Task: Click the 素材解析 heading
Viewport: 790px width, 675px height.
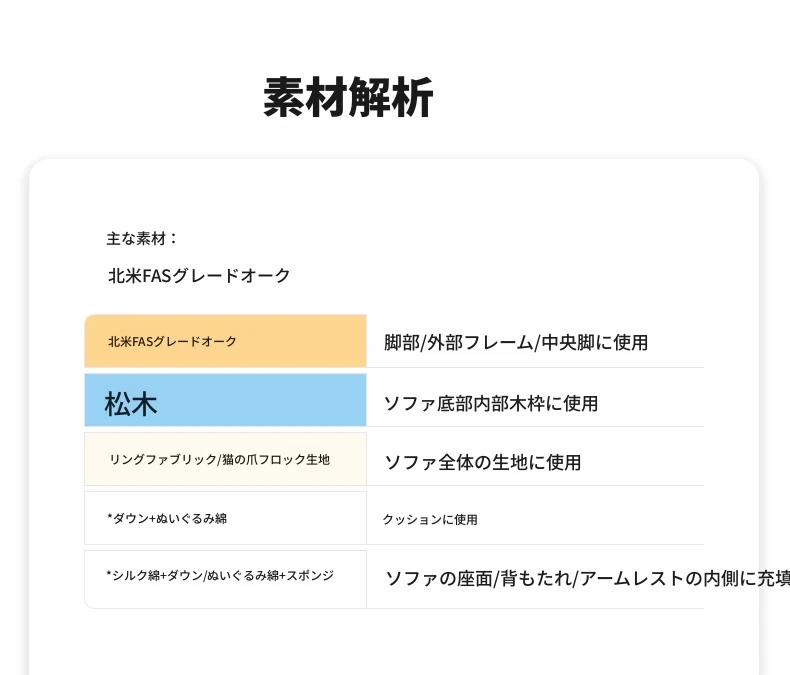Action: (x=348, y=97)
